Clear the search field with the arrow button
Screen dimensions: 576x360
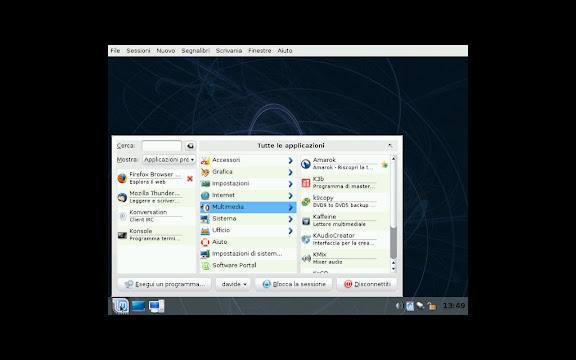tap(190, 146)
